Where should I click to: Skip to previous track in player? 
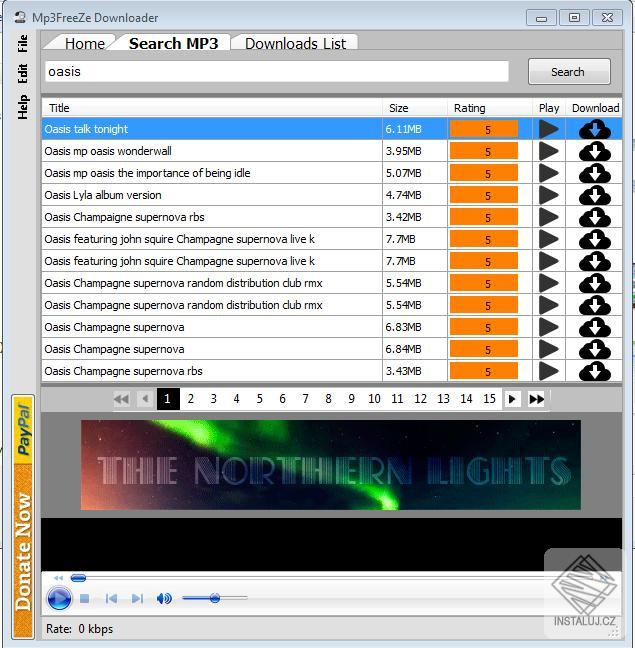coord(111,598)
